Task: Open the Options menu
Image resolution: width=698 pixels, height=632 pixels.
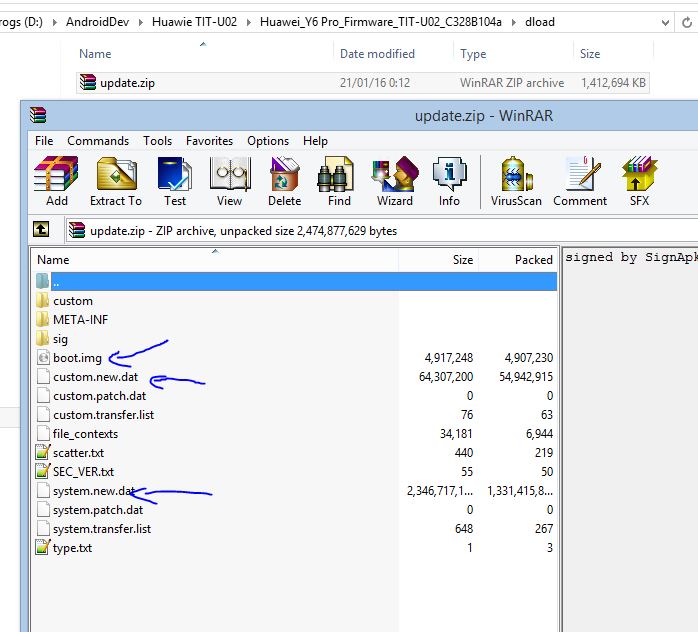Action: (268, 141)
